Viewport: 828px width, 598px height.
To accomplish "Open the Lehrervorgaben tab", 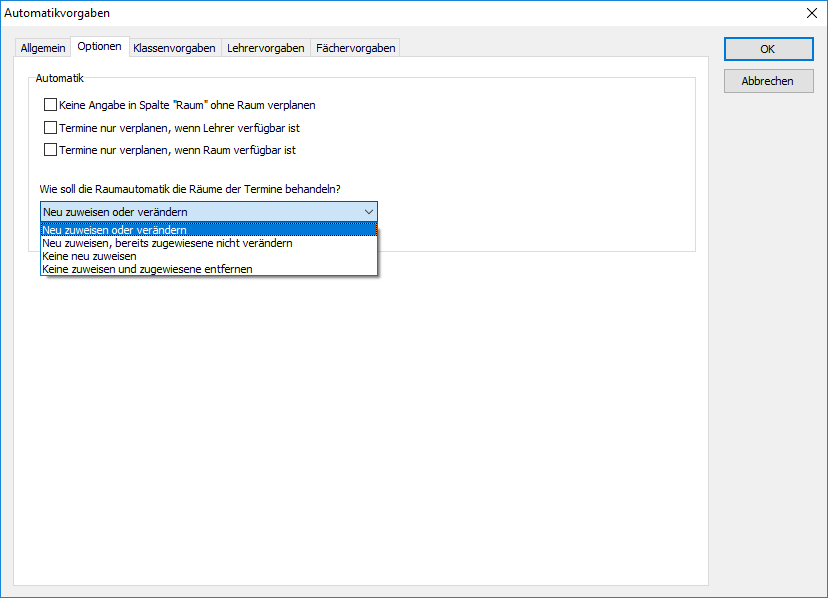I will point(266,48).
